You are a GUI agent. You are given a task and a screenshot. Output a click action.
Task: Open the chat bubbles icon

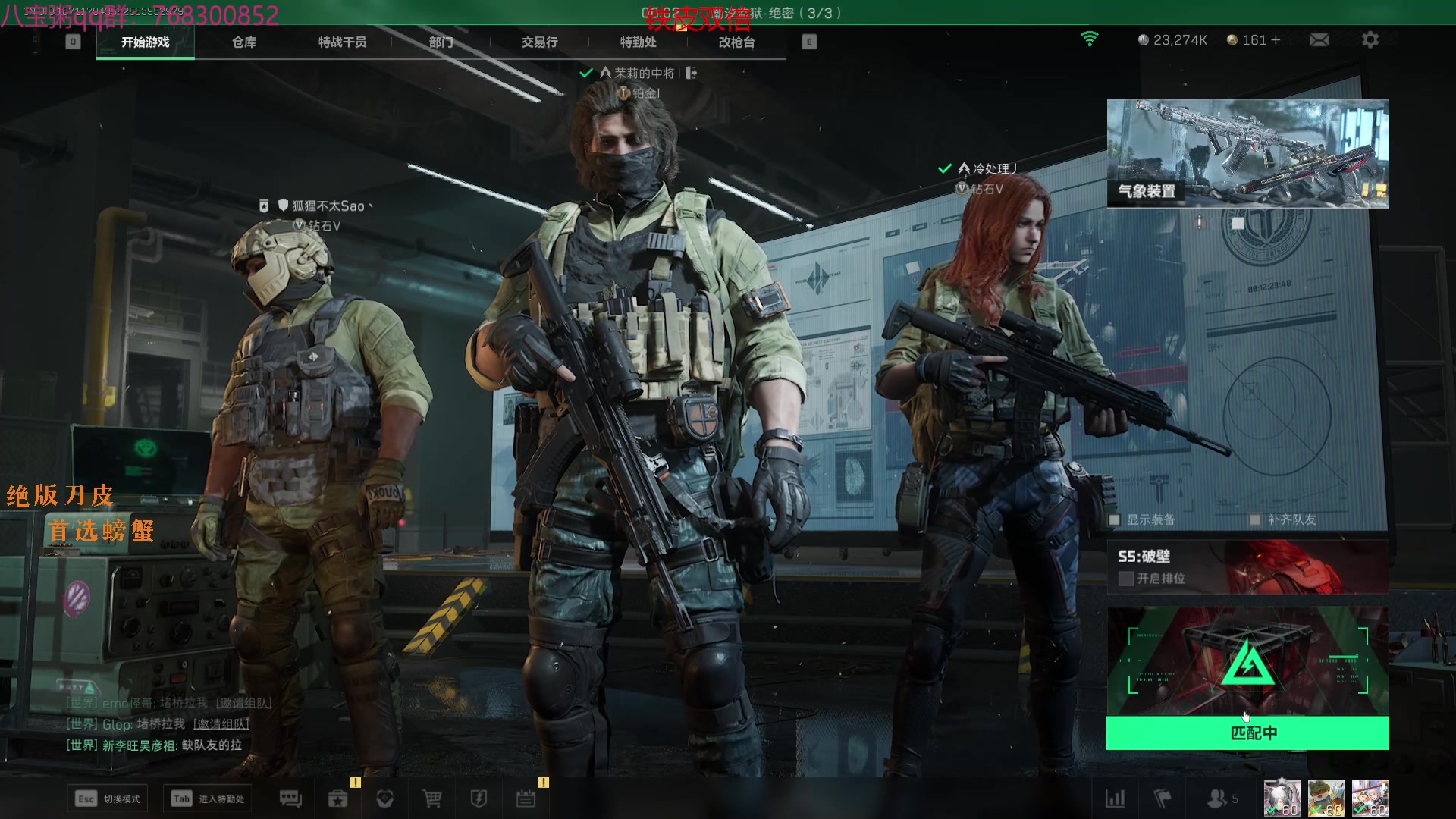pyautogui.click(x=290, y=799)
